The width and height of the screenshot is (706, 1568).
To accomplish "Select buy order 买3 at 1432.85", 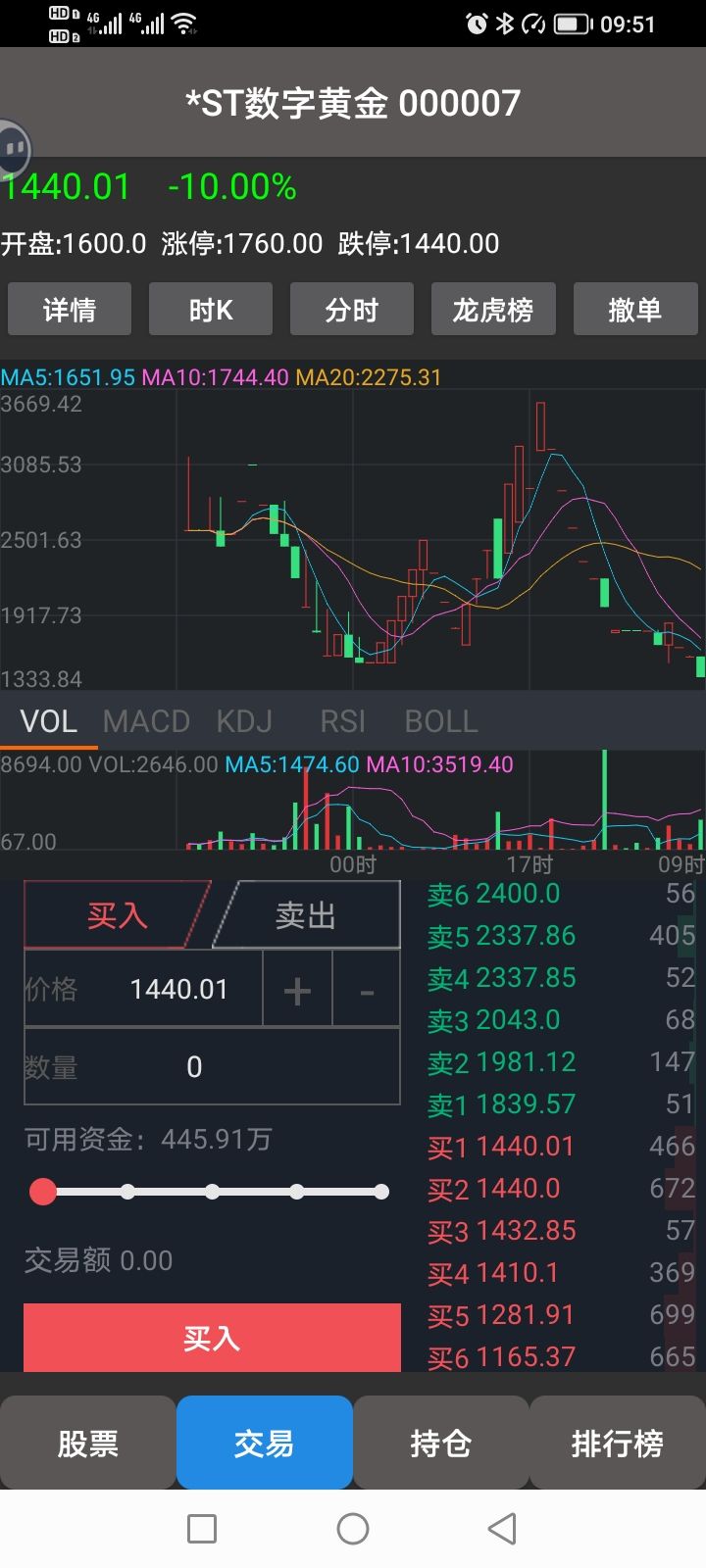I will coord(561,1231).
